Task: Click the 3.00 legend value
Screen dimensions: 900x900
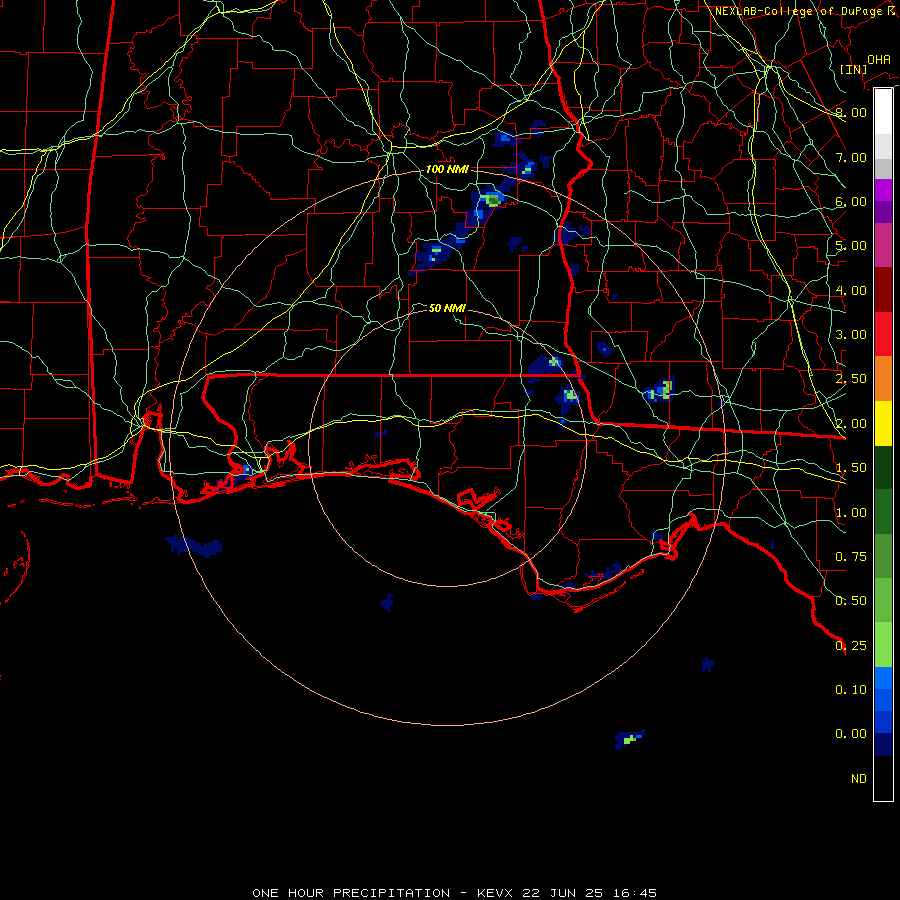Action: [851, 335]
